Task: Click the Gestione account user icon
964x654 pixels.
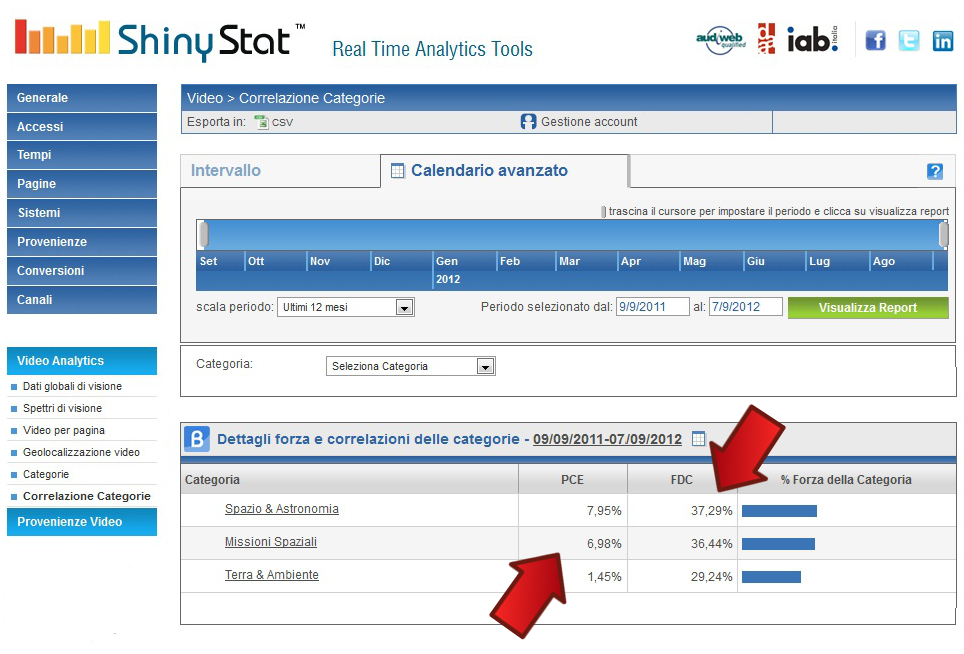Action: 528,121
